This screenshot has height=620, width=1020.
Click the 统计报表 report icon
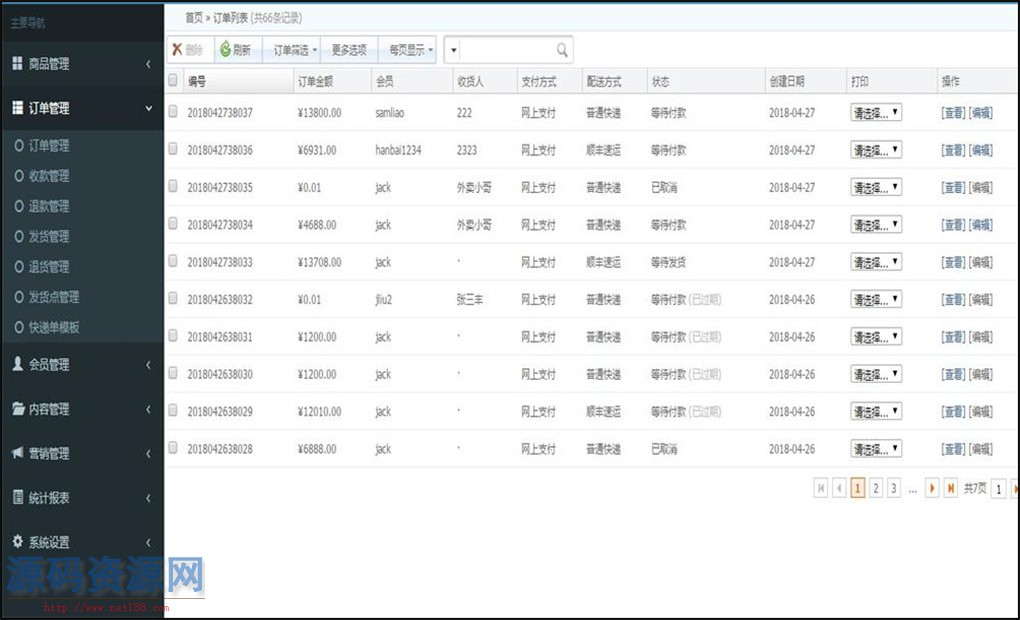17,498
